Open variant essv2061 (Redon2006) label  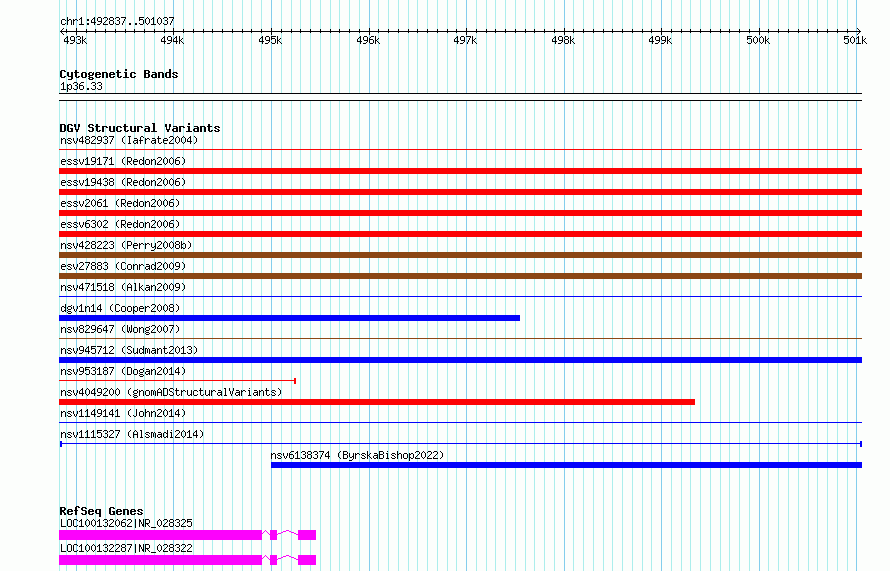pyautogui.click(x=120, y=203)
